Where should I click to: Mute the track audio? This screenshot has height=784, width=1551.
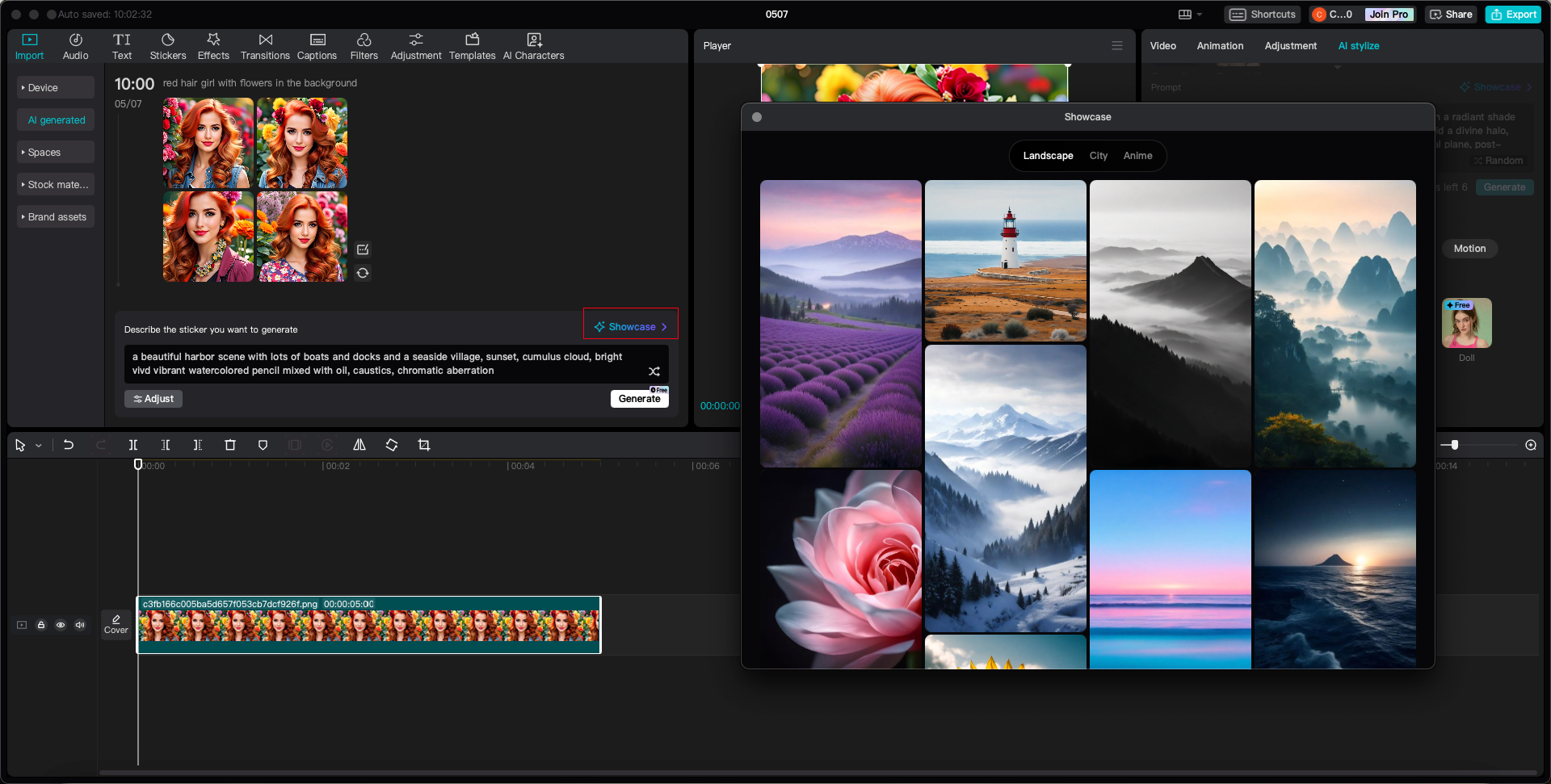pos(80,625)
